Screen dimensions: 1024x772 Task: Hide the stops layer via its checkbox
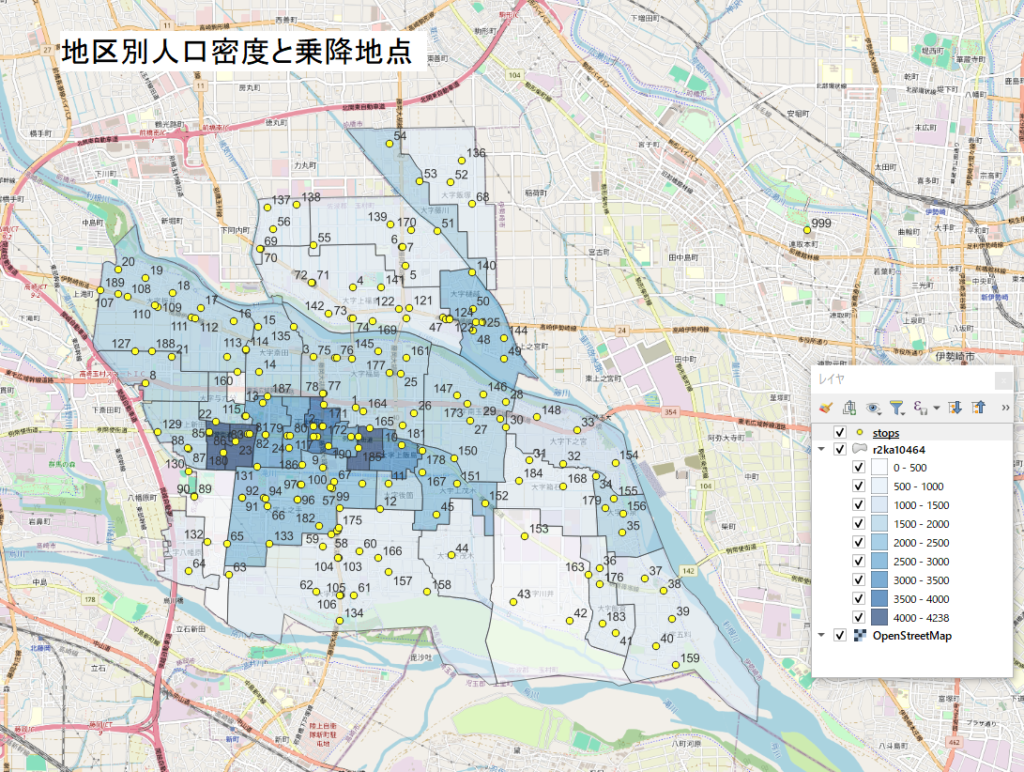pos(840,433)
